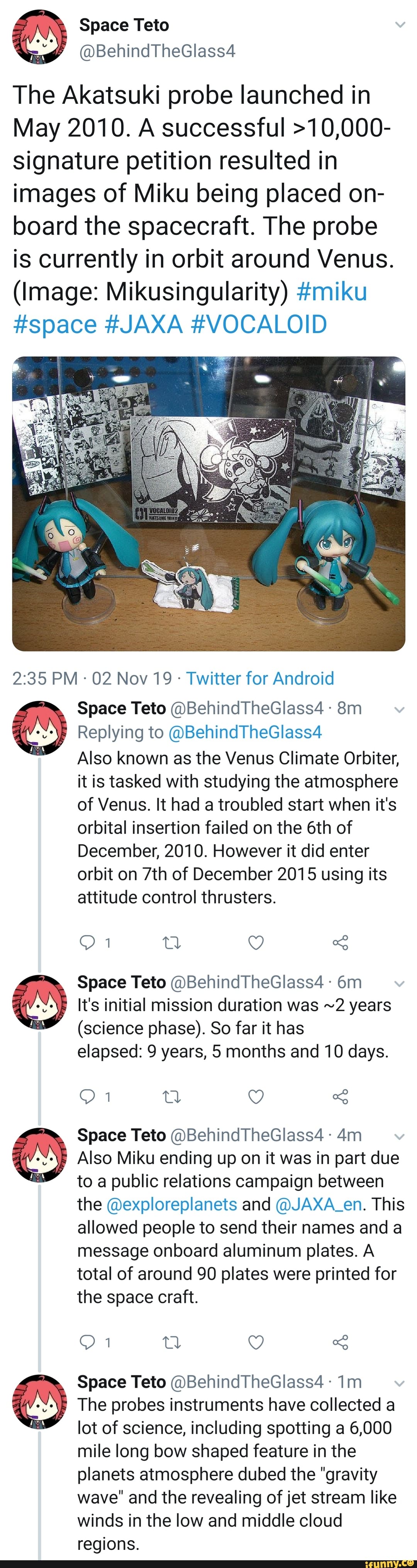Open the #VOCALOID hashtag
This screenshot has height=1568, width=417.
click(x=259, y=325)
